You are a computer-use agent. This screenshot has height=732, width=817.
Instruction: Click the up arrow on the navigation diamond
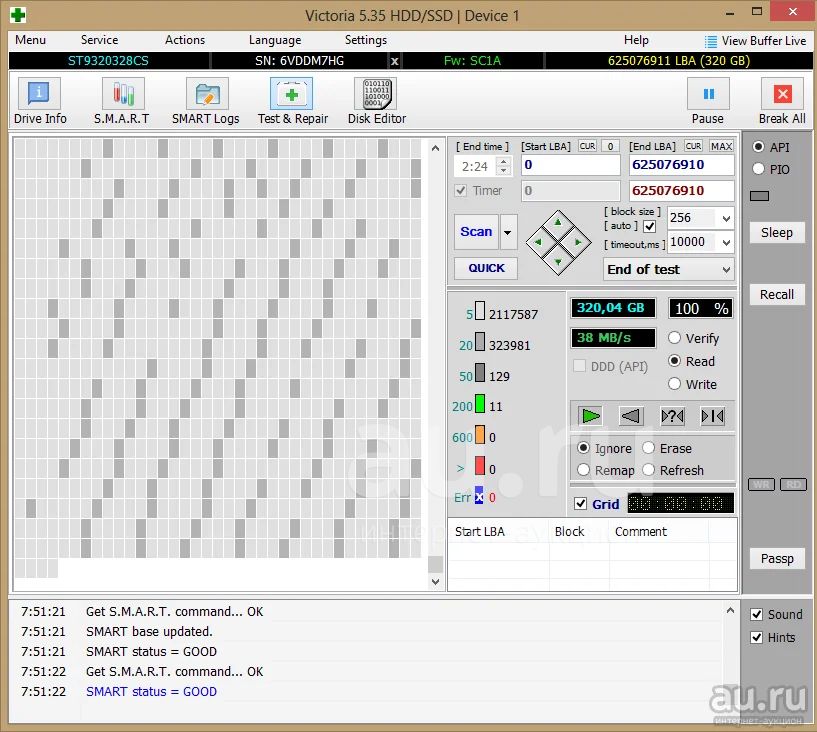click(558, 223)
